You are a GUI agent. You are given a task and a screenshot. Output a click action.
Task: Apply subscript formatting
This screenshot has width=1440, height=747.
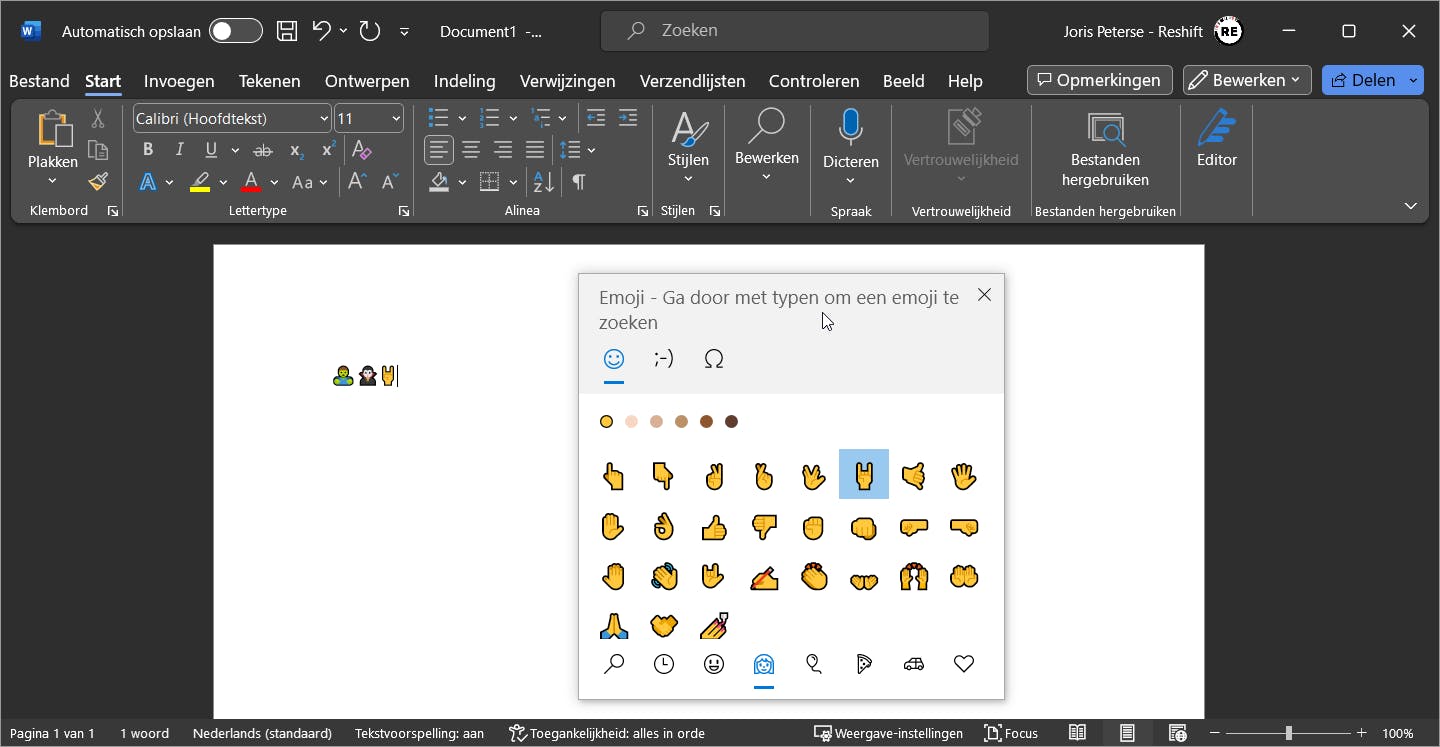point(297,150)
